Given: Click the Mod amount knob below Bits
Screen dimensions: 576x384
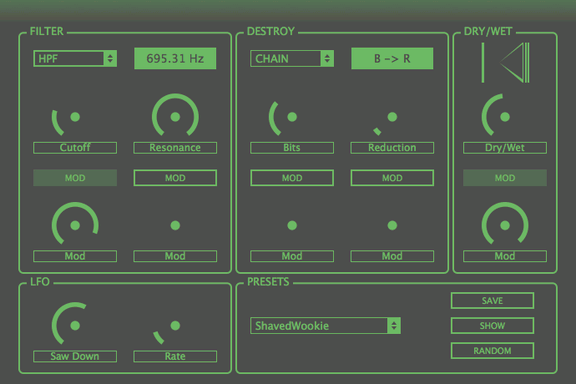Looking at the screenshot, I should [292, 225].
